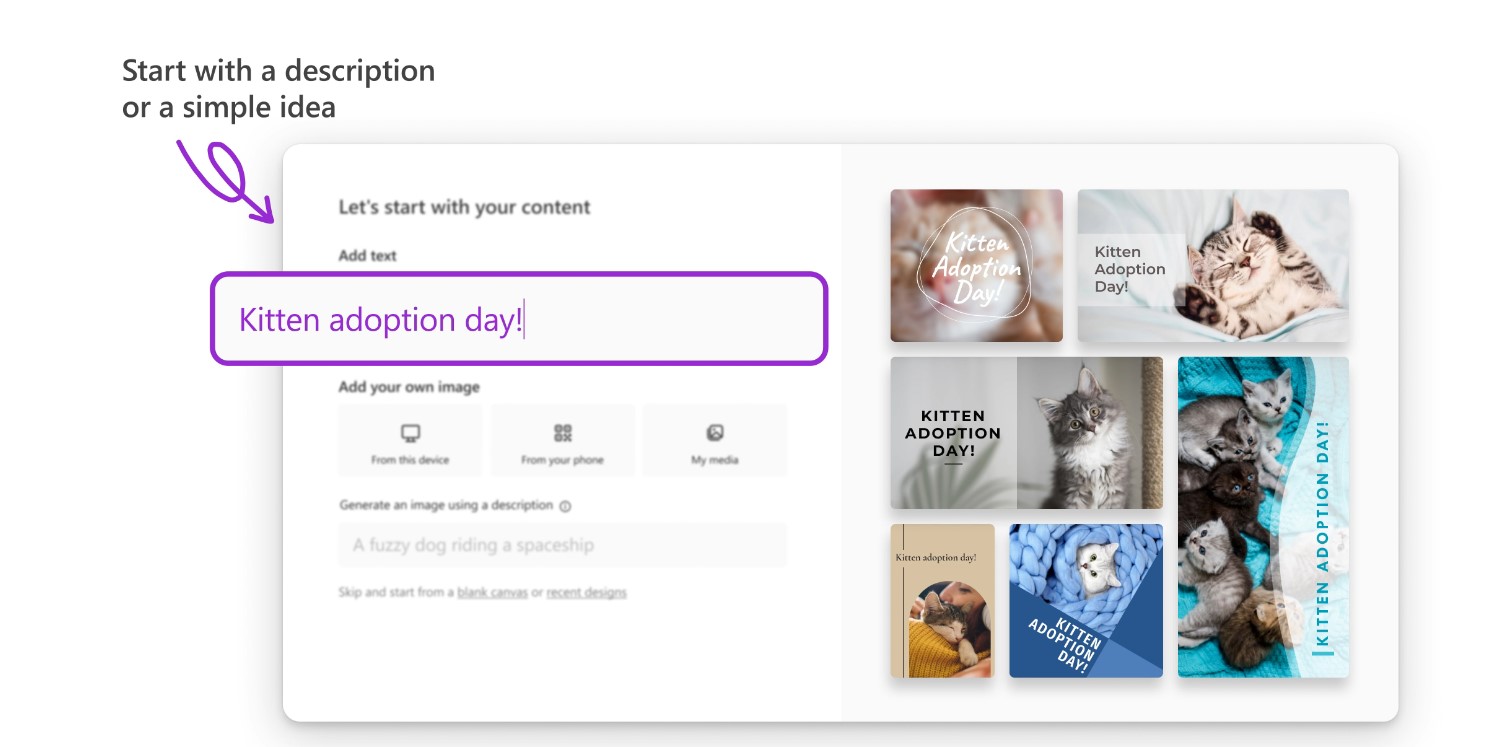The width and height of the screenshot is (1510, 747).
Task: Click the Let's start with your content heading
Action: [464, 207]
